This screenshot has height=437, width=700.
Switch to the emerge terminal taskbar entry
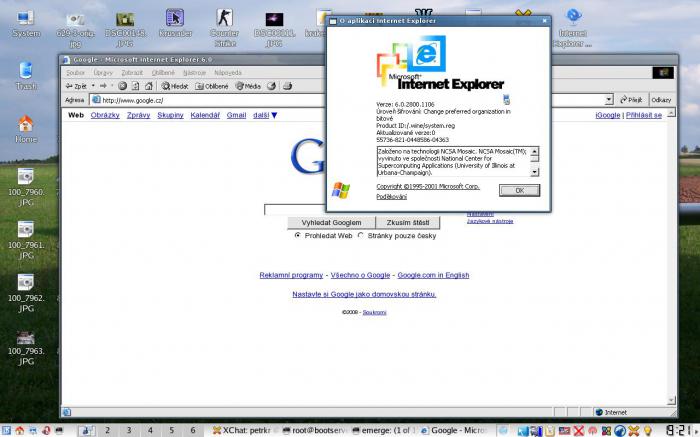pos(384,430)
